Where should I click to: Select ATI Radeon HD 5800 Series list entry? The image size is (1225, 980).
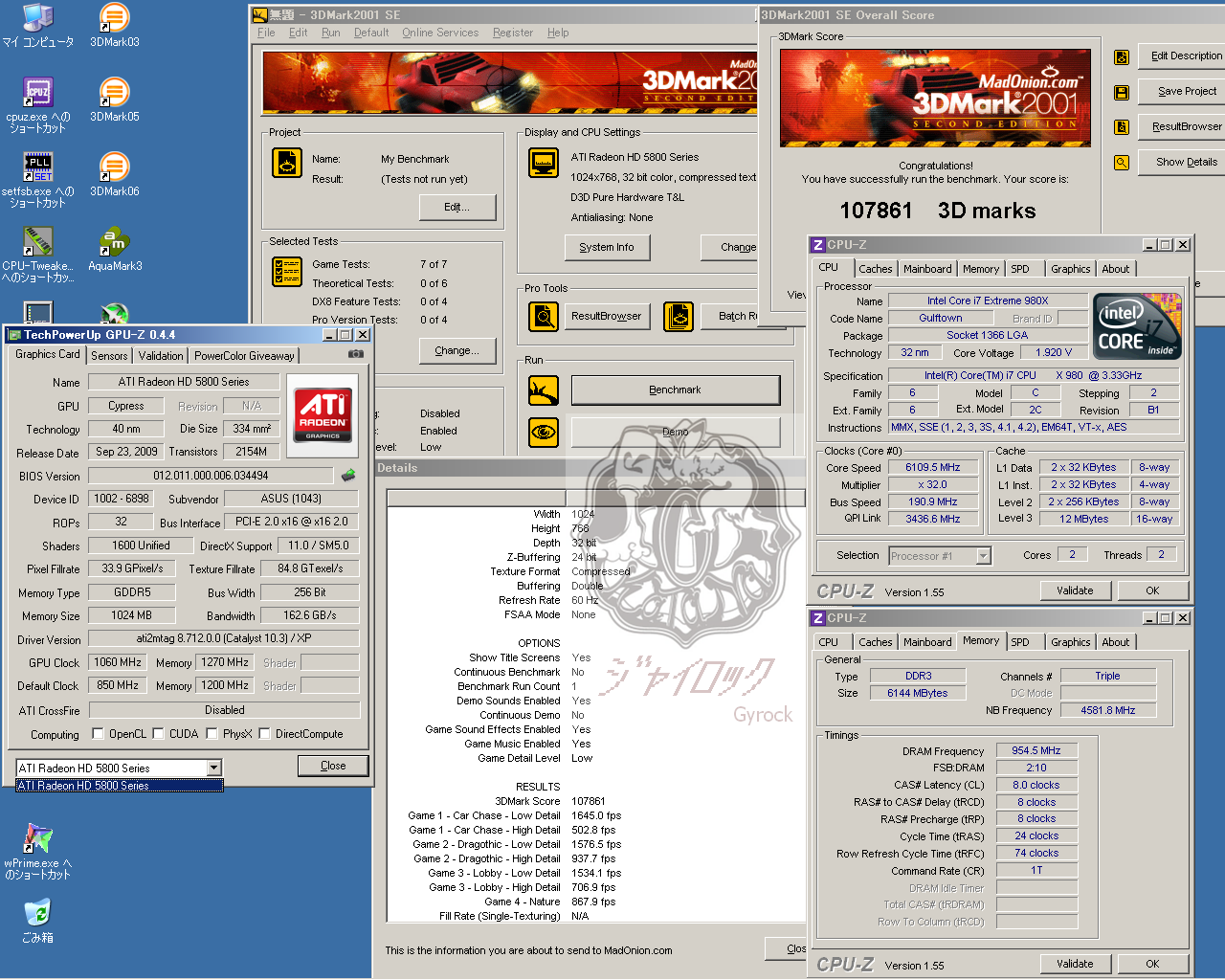[120, 786]
